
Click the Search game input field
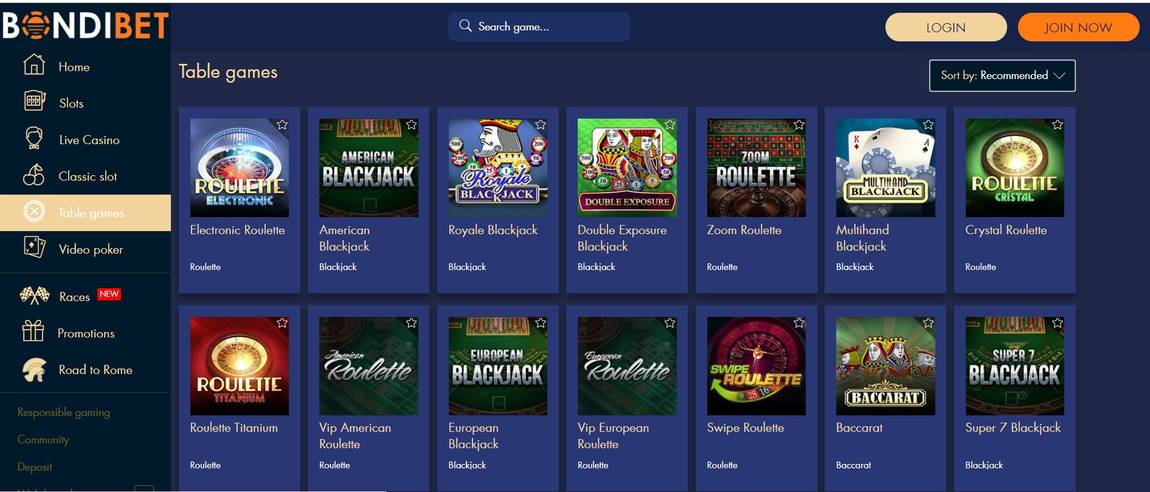click(539, 26)
